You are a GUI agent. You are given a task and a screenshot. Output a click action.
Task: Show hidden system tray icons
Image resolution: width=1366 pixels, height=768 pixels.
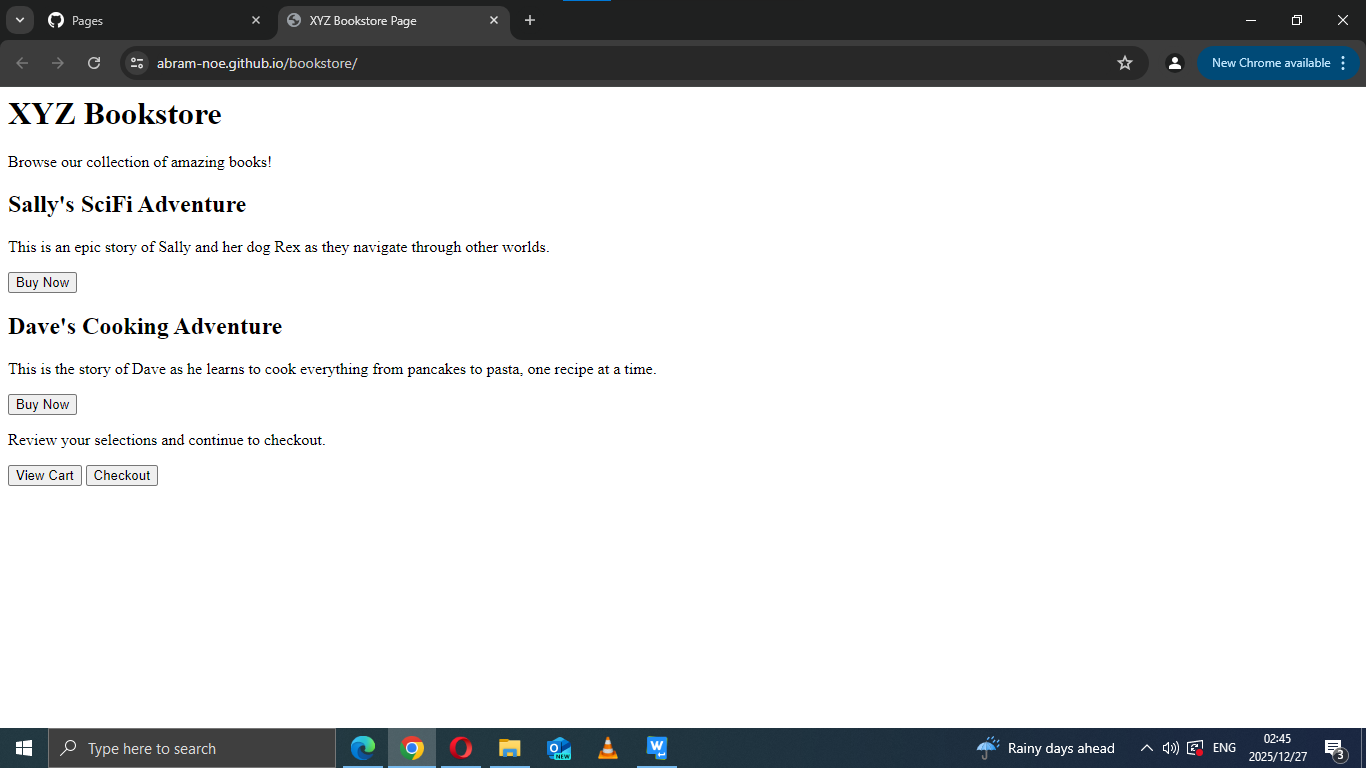click(1147, 748)
